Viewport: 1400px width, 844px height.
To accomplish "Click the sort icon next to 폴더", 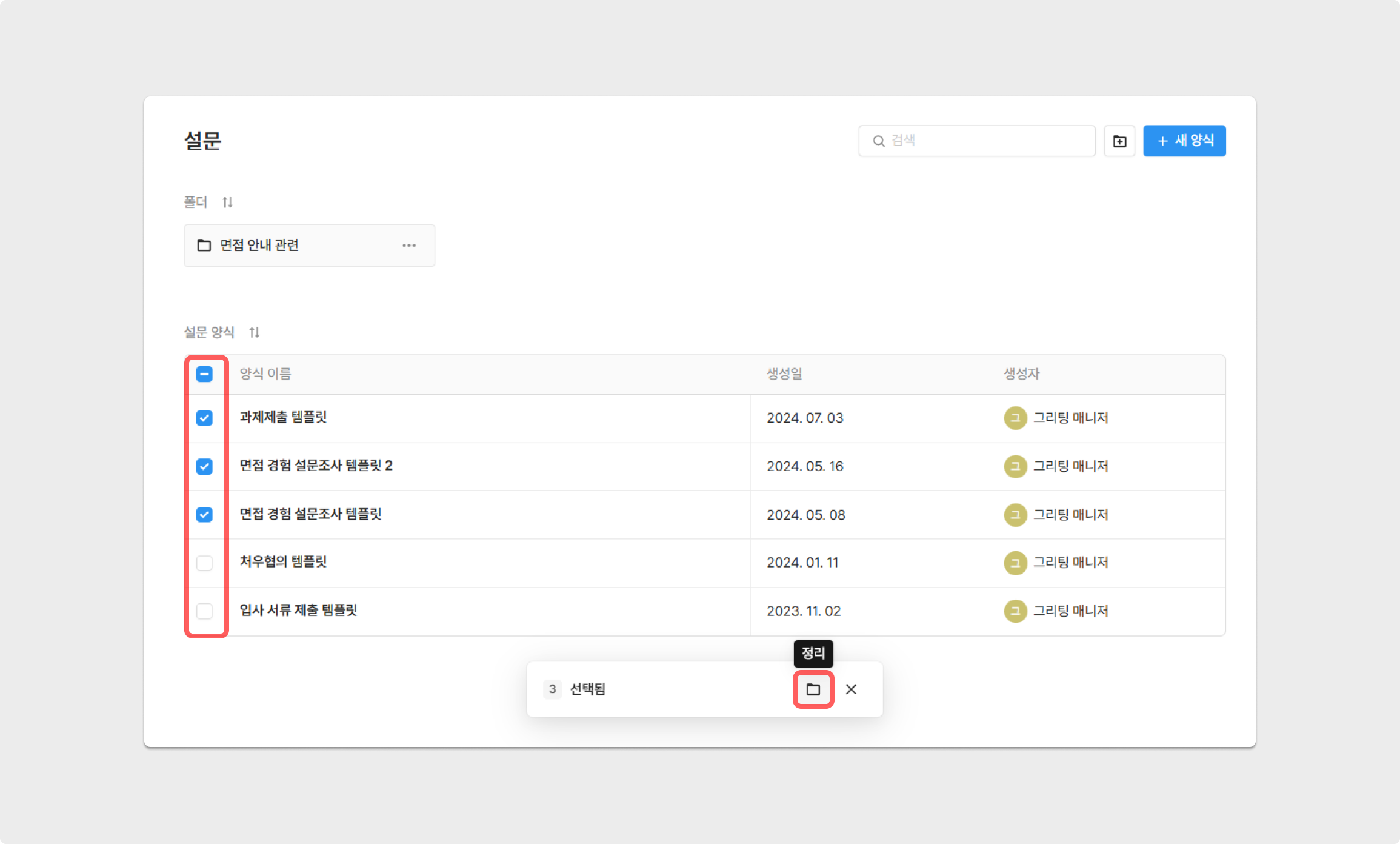I will point(227,202).
